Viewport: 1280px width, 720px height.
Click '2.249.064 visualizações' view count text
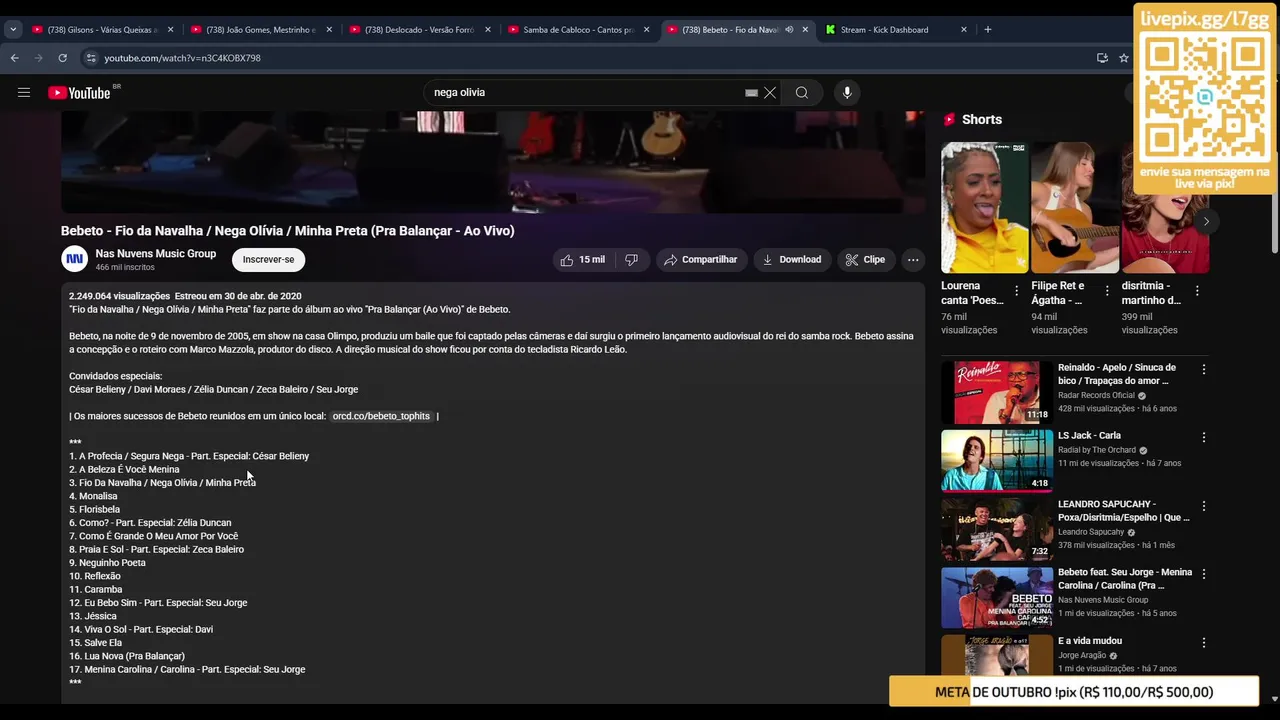pyautogui.click(x=120, y=297)
